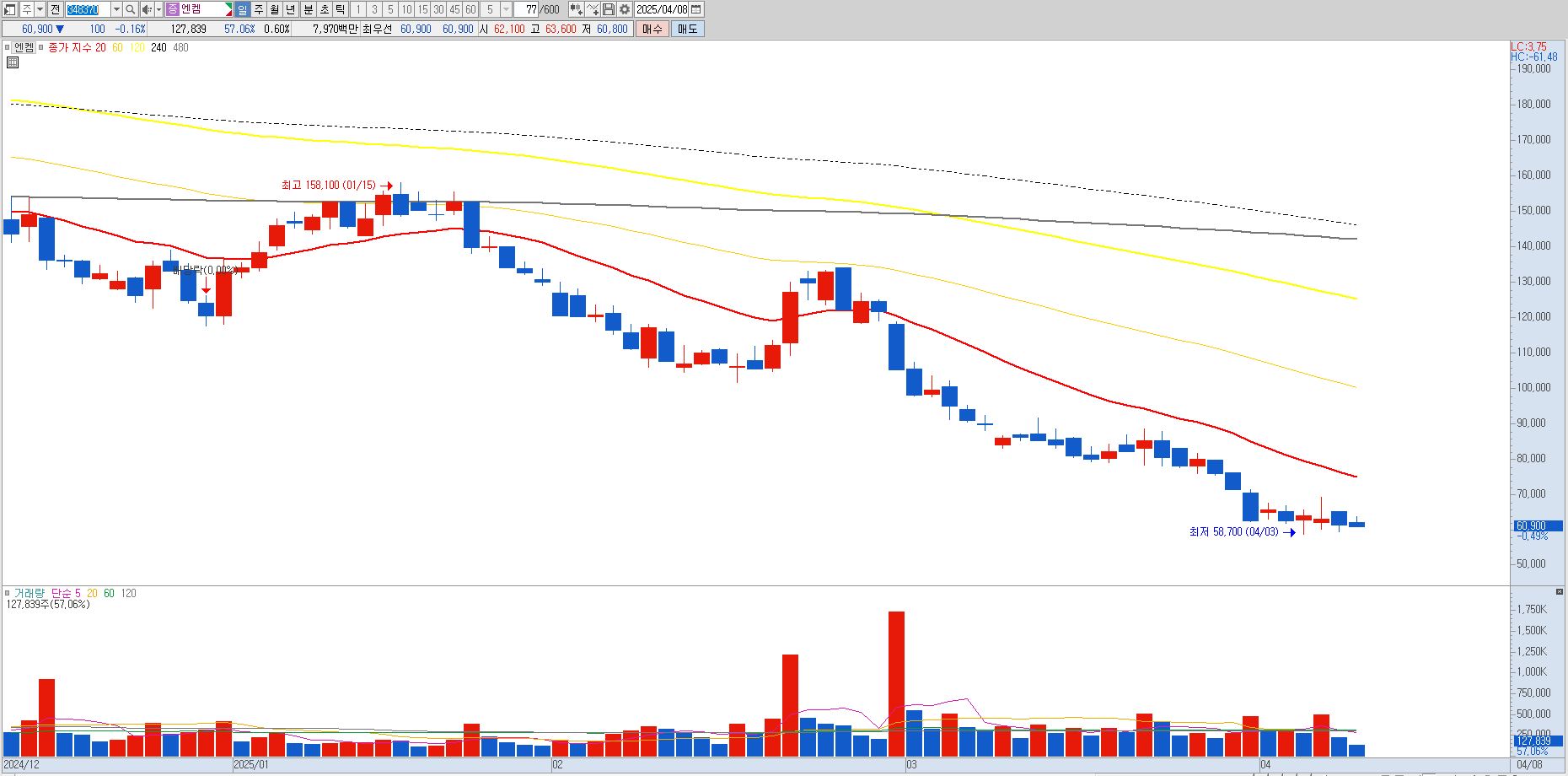Toggle the 종가 지수 moving average checkbox

tap(40, 47)
